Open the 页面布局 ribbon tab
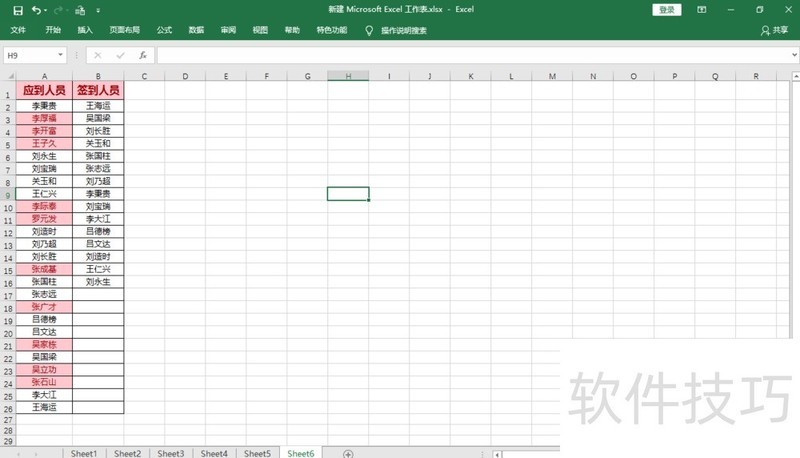 tap(124, 30)
